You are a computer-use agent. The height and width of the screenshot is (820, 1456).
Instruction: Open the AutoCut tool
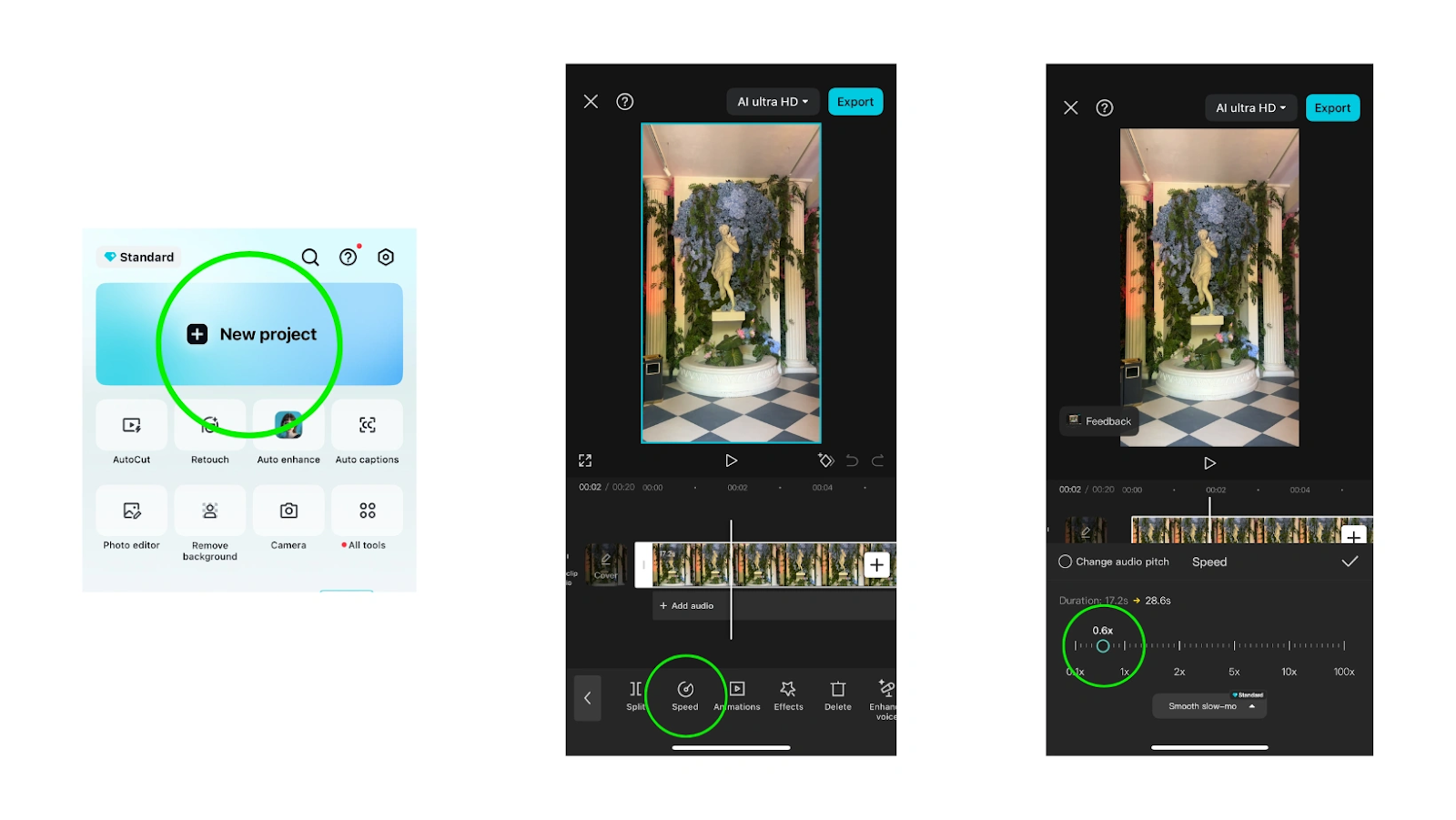point(132,434)
